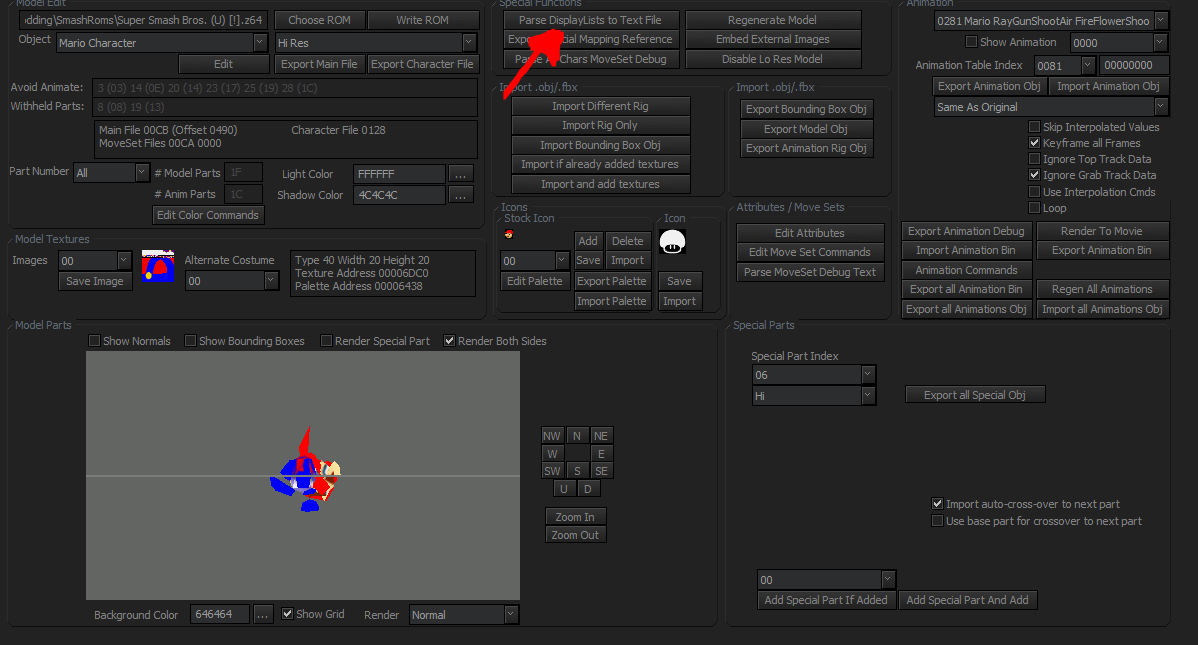Screen dimensions: 1198x645
Task: Click the E direction button
Action: click(x=601, y=453)
